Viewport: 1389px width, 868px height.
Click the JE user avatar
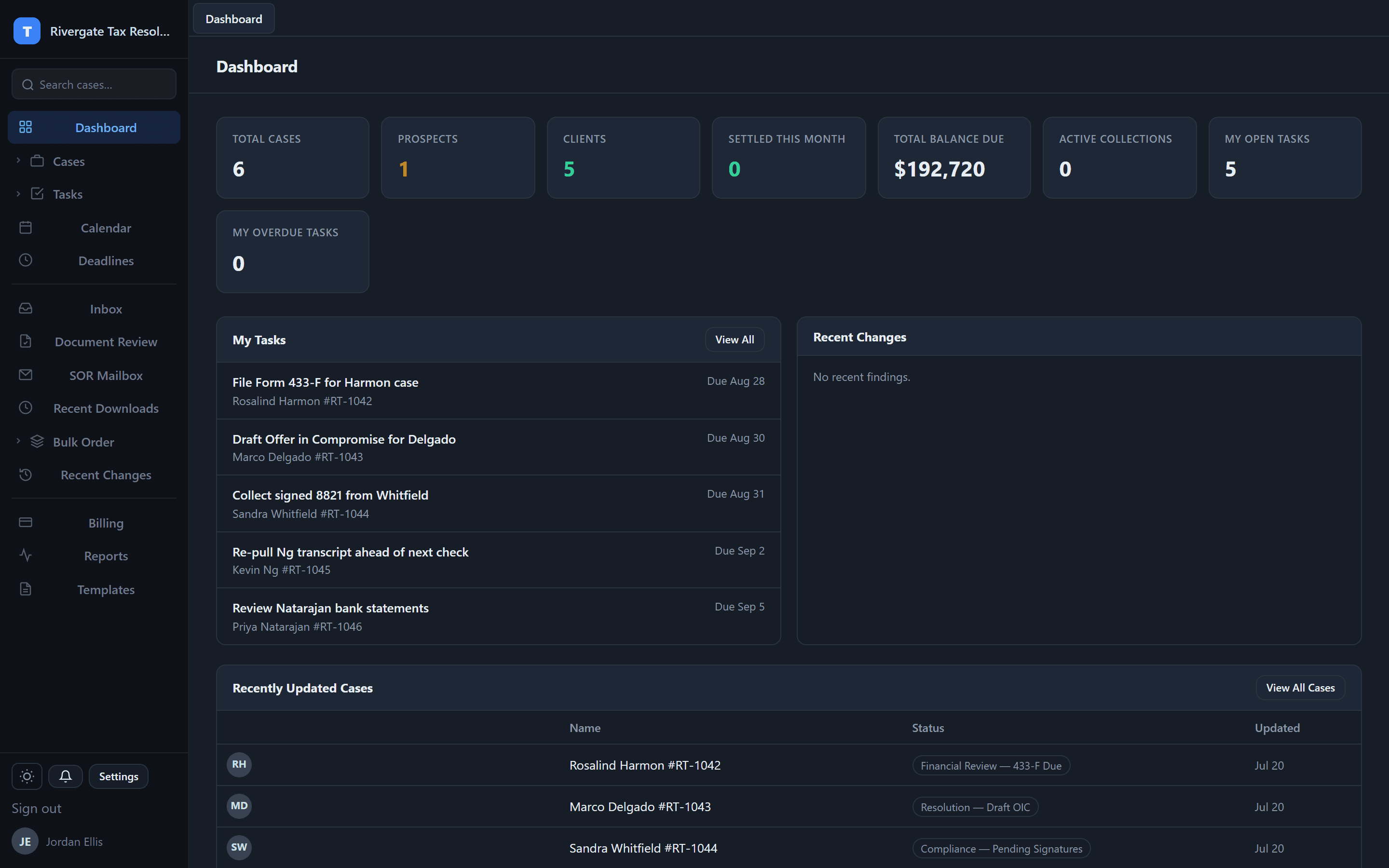[x=25, y=841]
